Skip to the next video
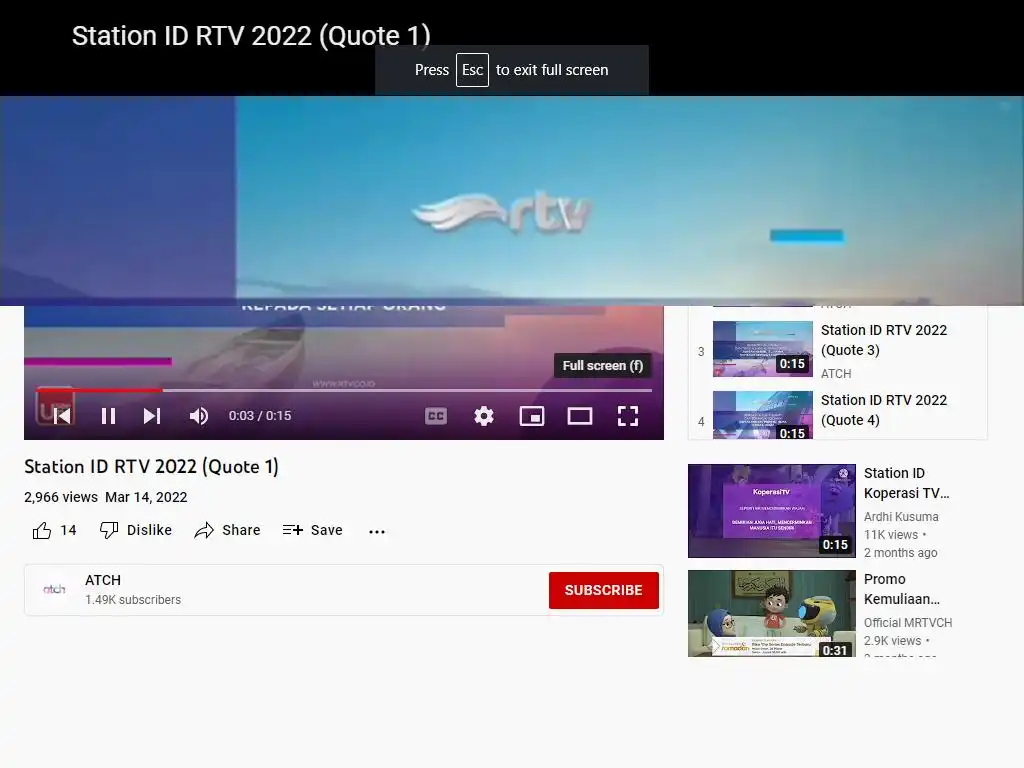 click(152, 416)
